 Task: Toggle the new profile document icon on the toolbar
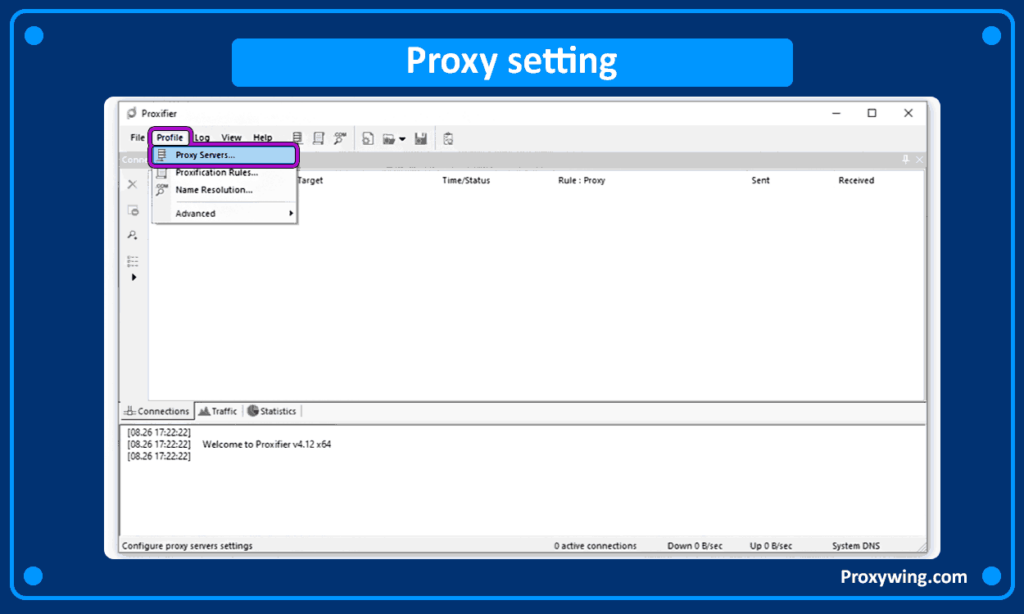(x=367, y=137)
